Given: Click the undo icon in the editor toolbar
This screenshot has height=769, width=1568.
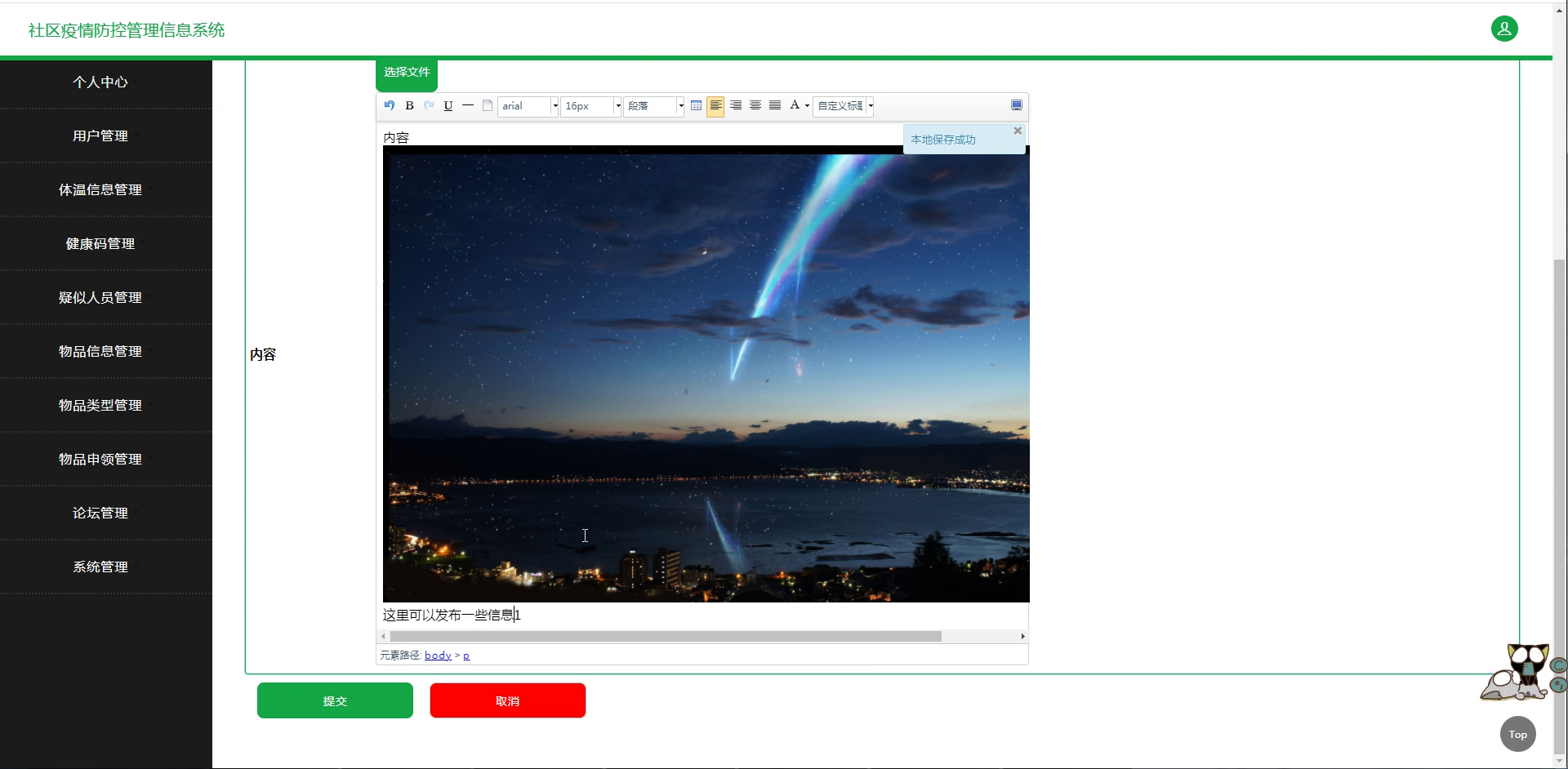Looking at the screenshot, I should (390, 105).
